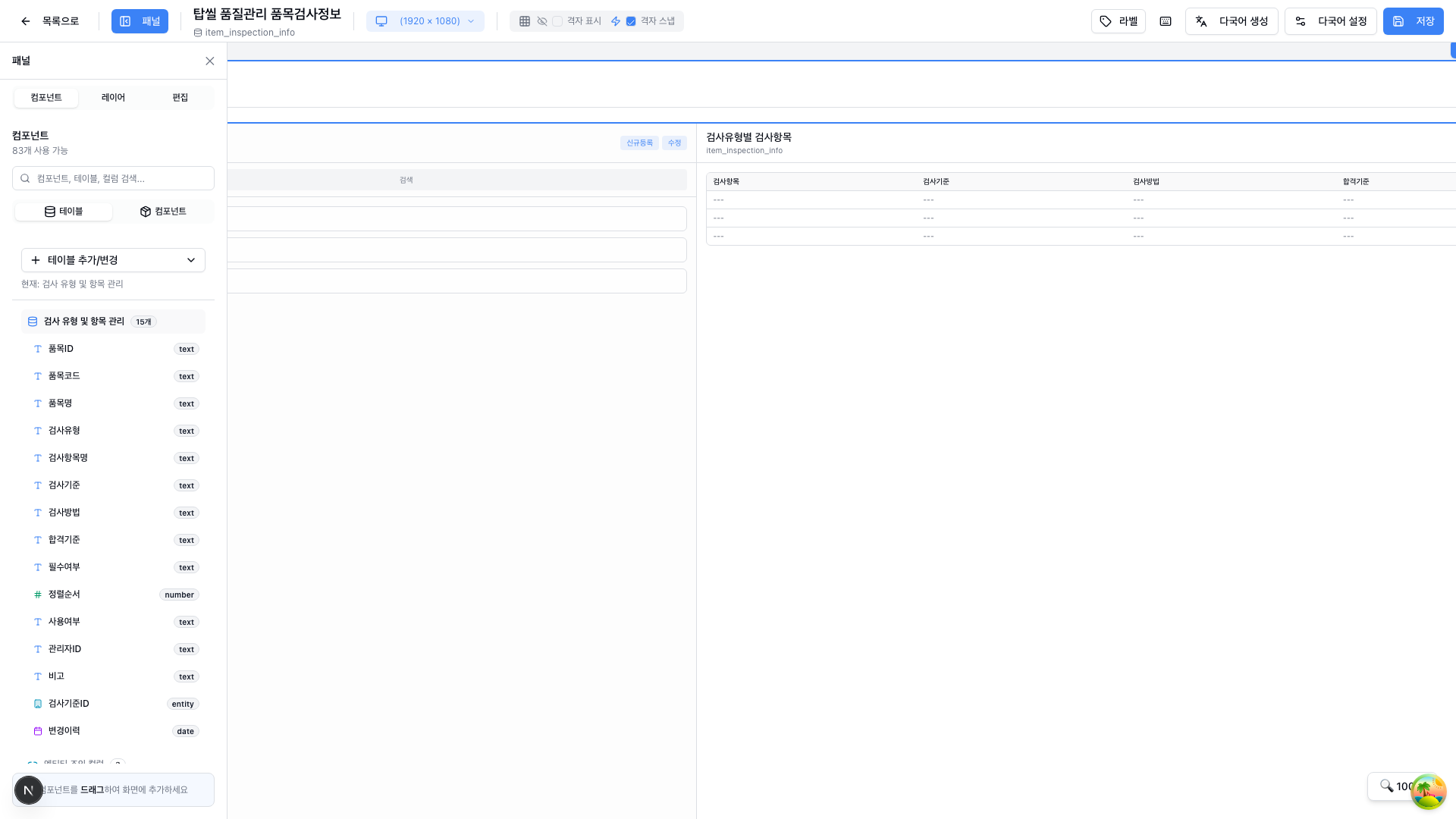This screenshot has width=1456, height=819.
Task: Toggle the 패널 button in header
Action: click(x=140, y=21)
